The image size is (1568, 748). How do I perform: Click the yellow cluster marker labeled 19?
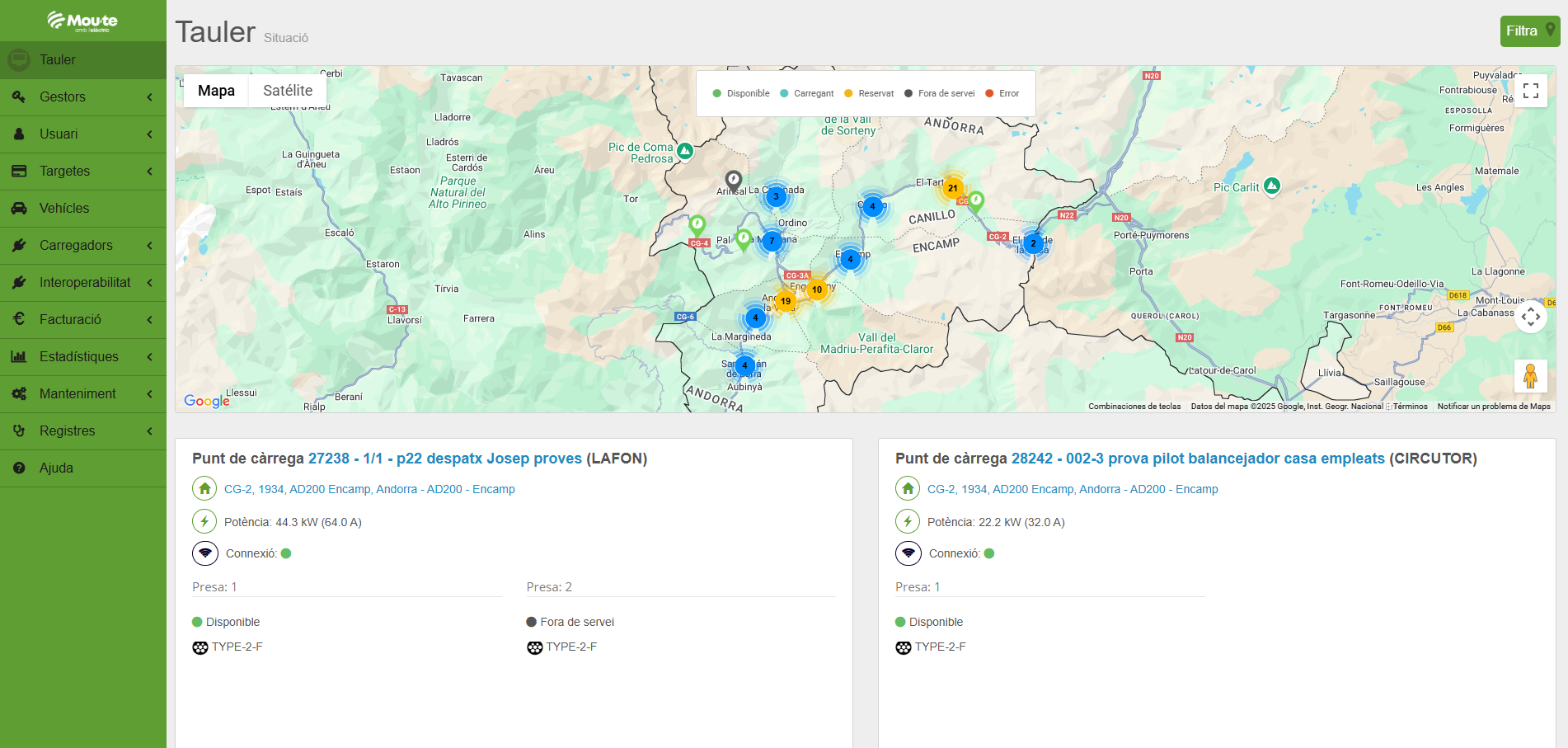pyautogui.click(x=786, y=301)
